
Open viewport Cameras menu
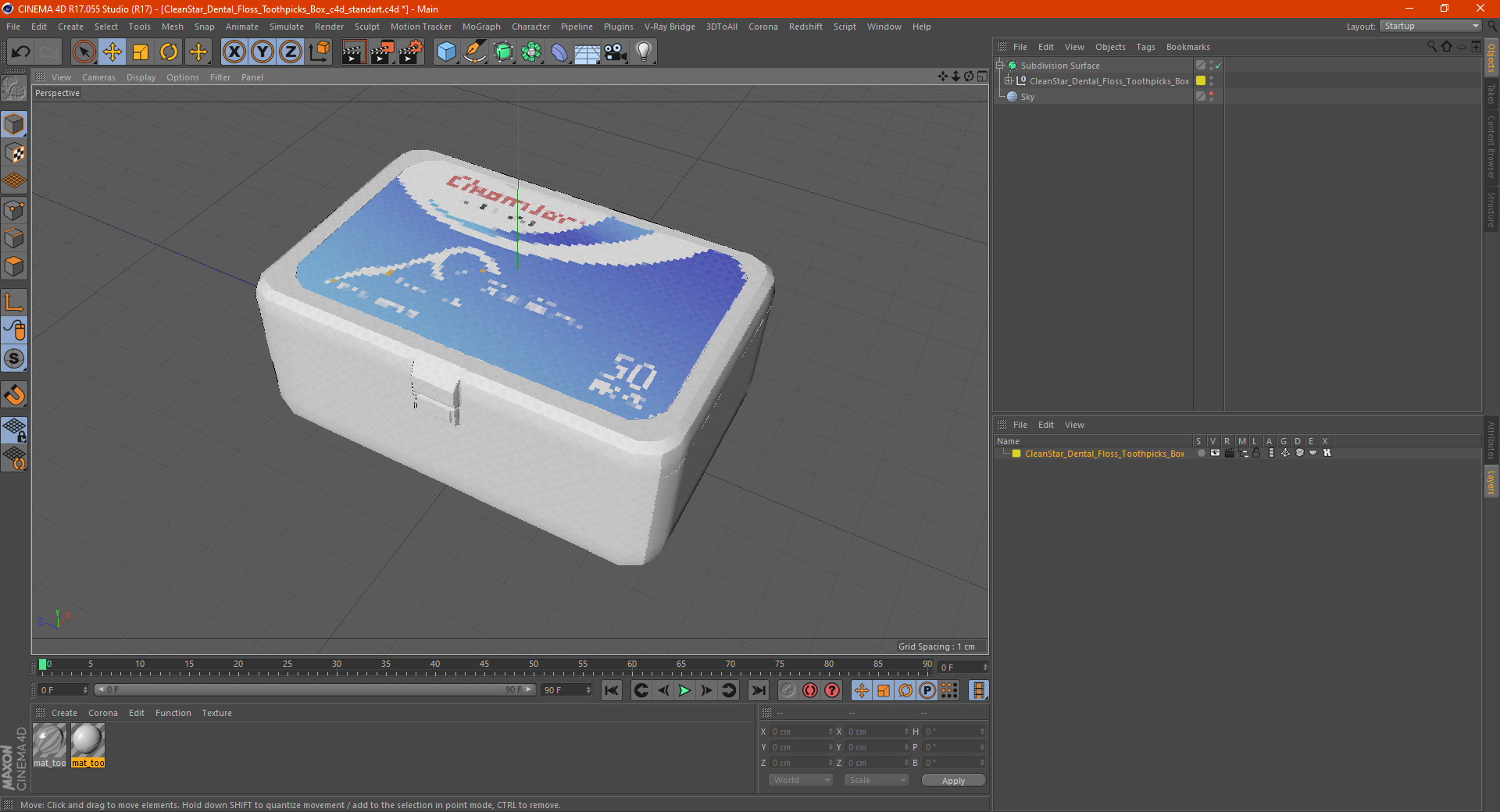coord(98,77)
